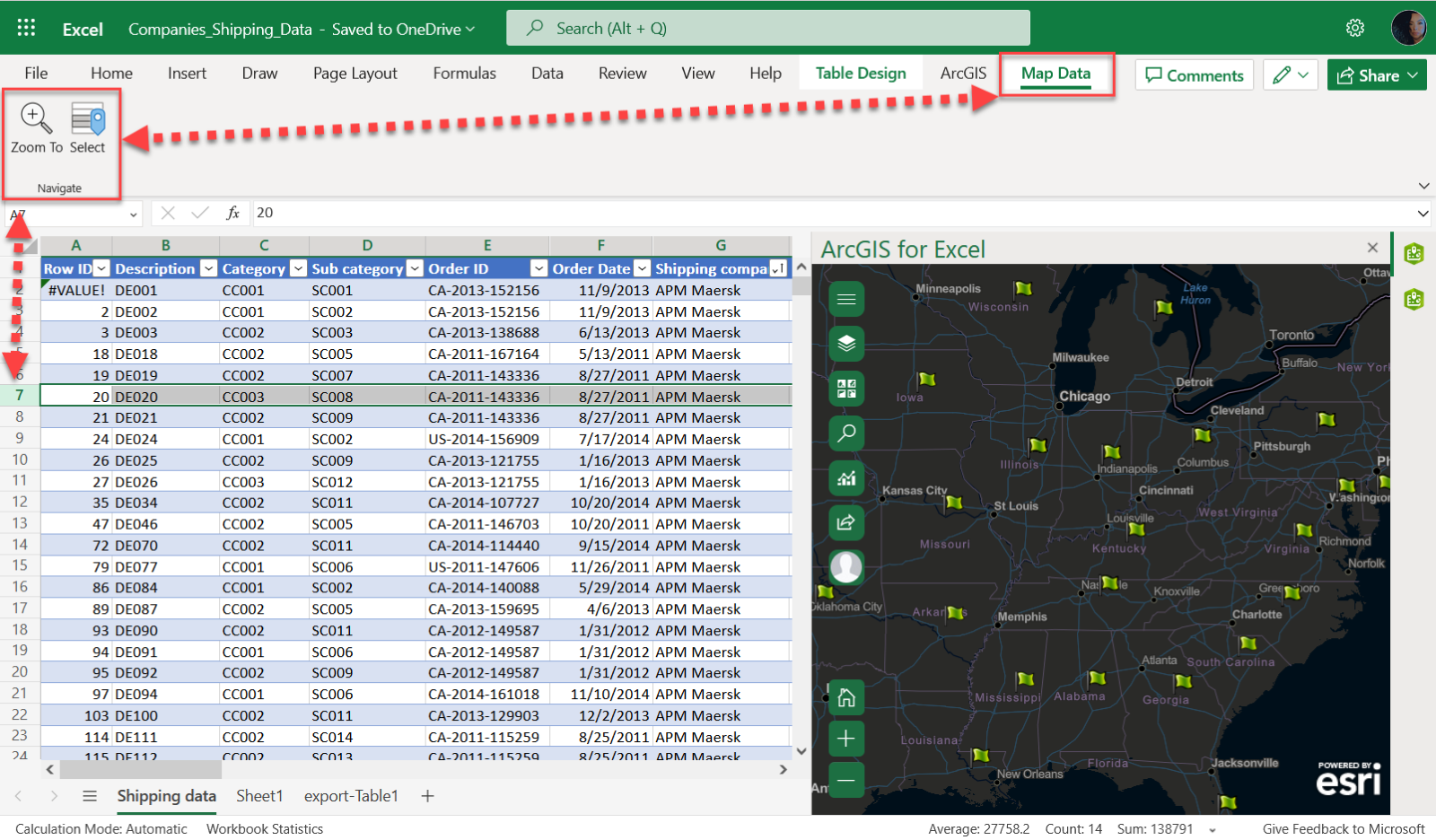Viewport: 1436px width, 840px height.
Task: Open the insert function fx button
Action: pos(232,213)
